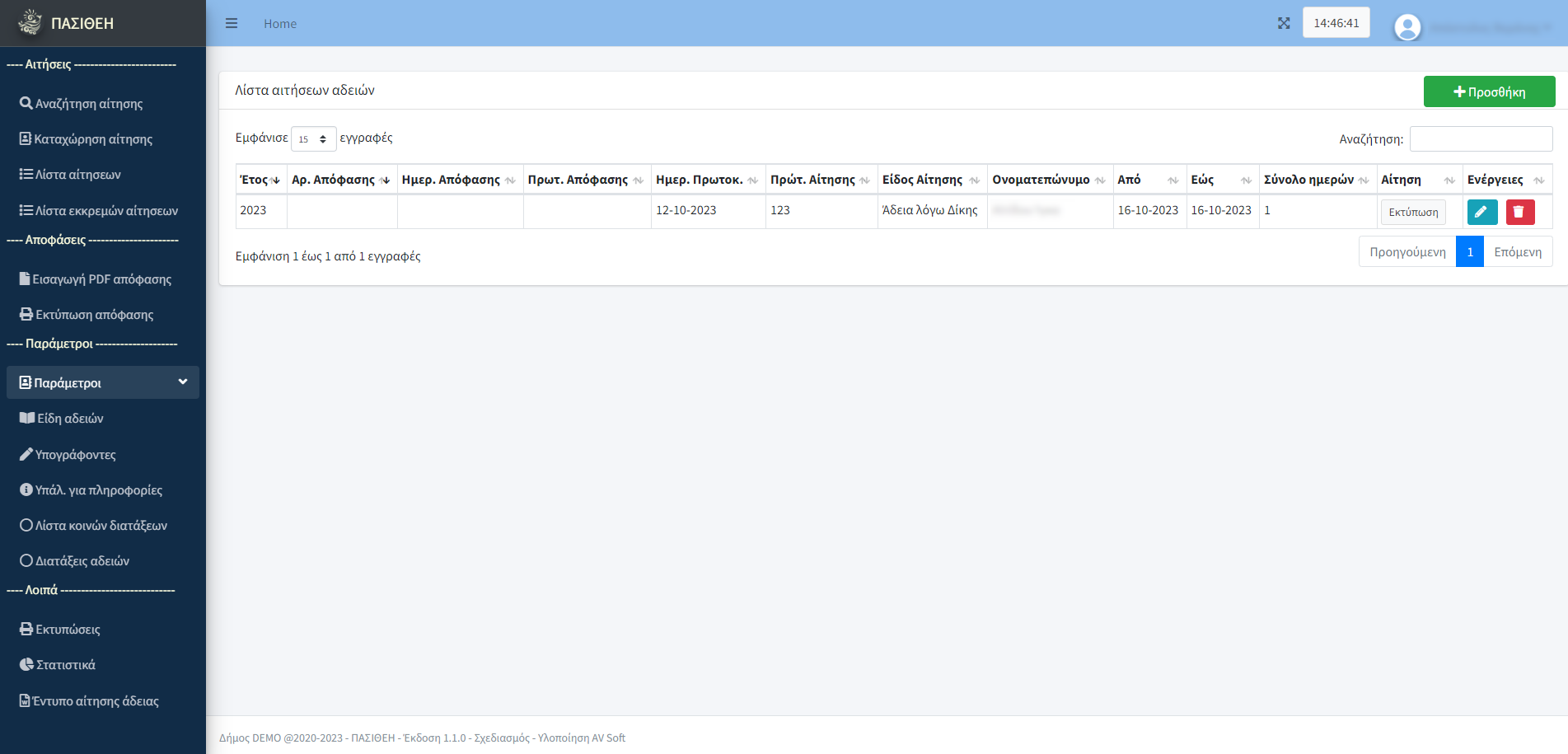Open the user avatar profile
The width and height of the screenshot is (1568, 754).
1407,27
